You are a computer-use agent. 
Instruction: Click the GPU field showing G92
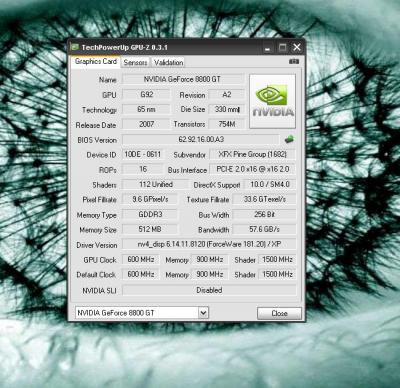coord(146,94)
